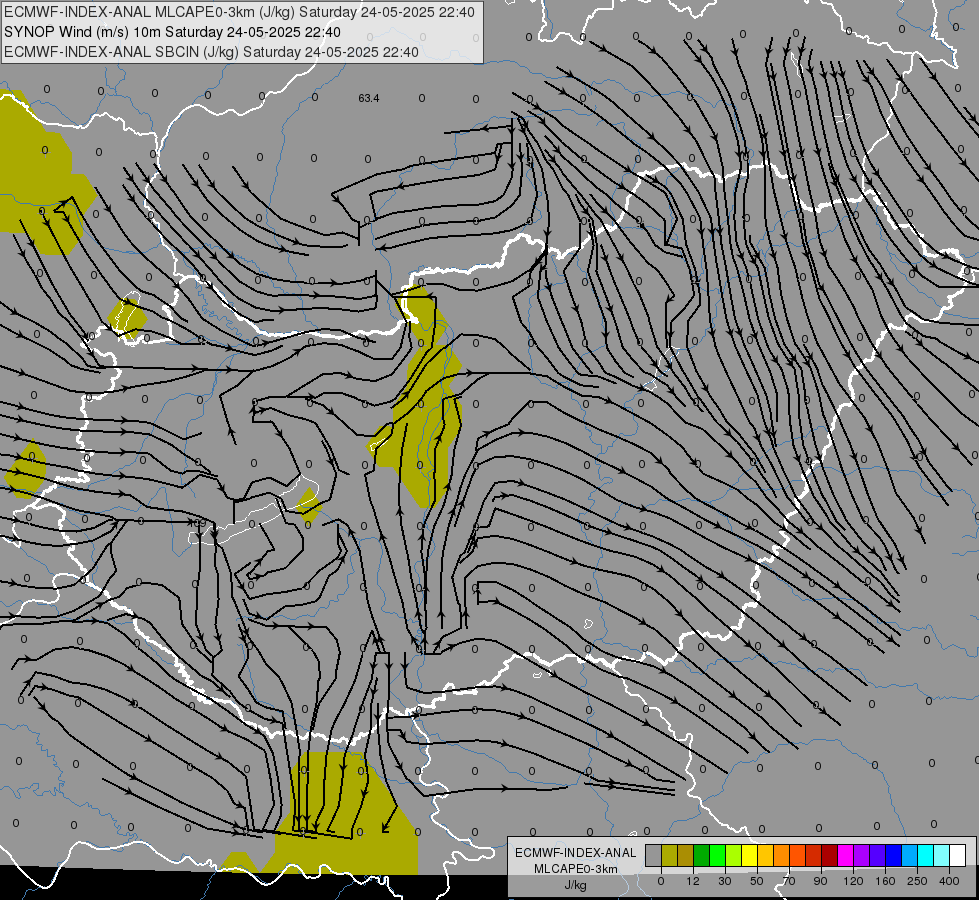Viewport: 979px width, 900px height.
Task: Click the J/kg unit label in legend
Action: tap(576, 886)
